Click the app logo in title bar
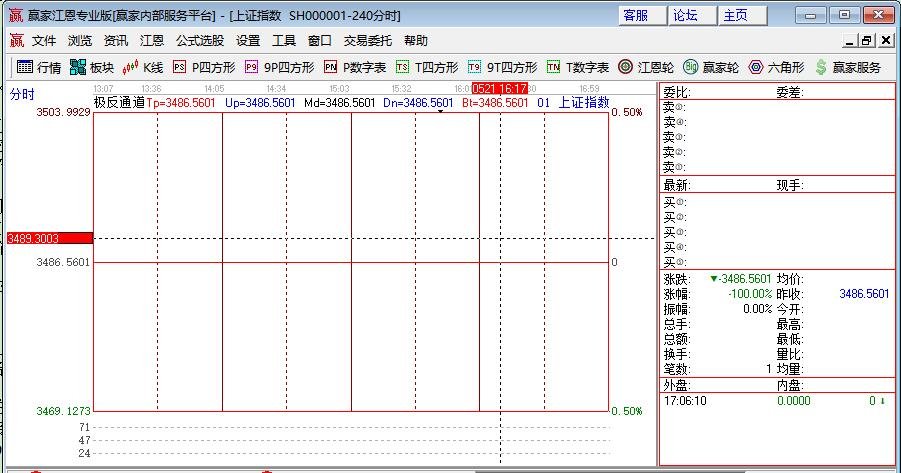The image size is (901, 473). [x=16, y=15]
